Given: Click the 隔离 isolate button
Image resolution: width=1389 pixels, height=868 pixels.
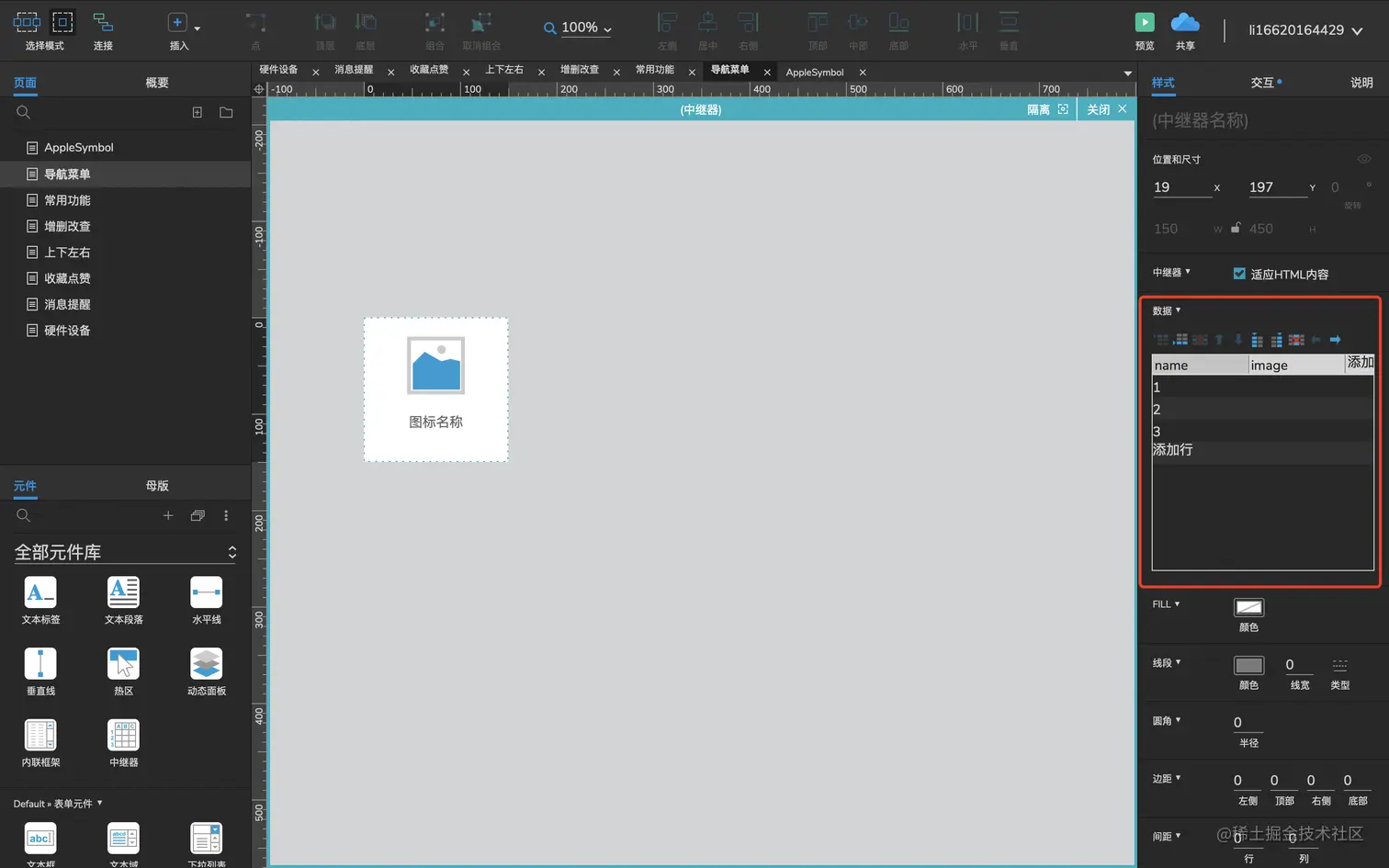Looking at the screenshot, I should pyautogui.click(x=1046, y=109).
